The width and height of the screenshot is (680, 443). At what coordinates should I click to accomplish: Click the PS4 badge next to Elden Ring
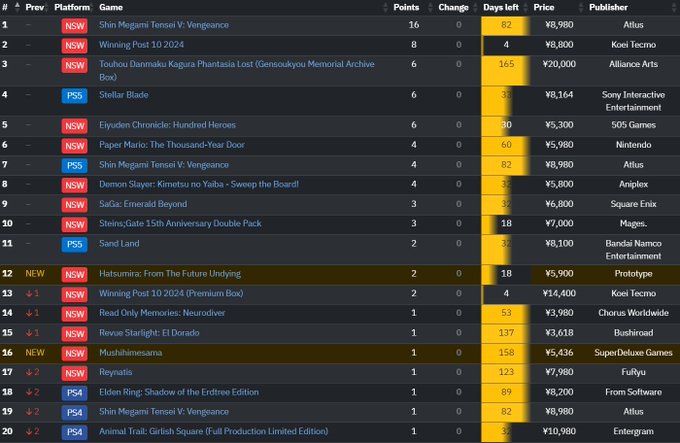click(75, 393)
